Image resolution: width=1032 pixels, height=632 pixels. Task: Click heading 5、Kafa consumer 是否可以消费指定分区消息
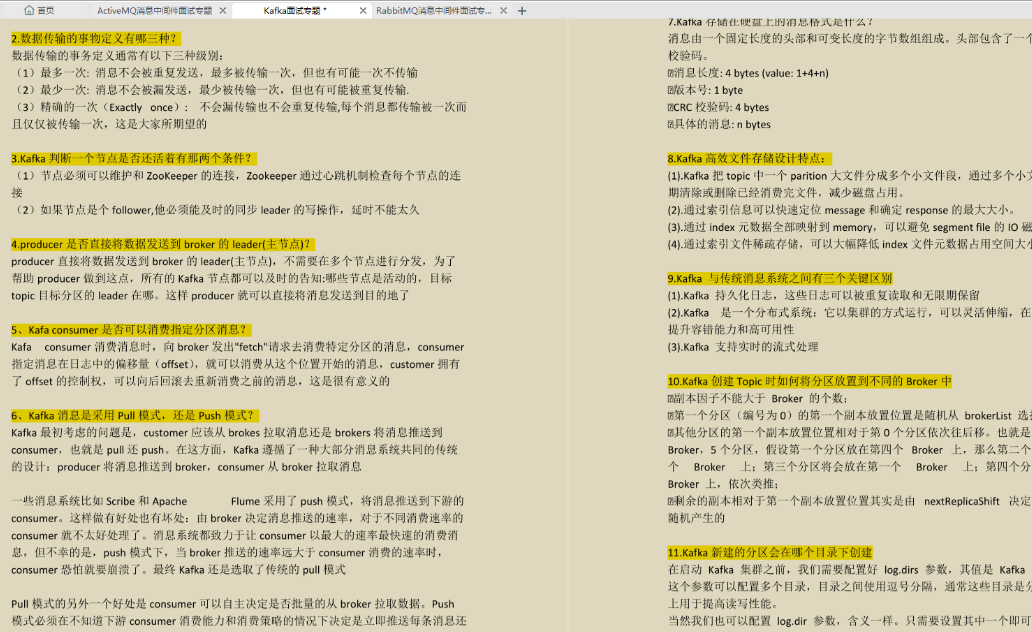click(129, 329)
